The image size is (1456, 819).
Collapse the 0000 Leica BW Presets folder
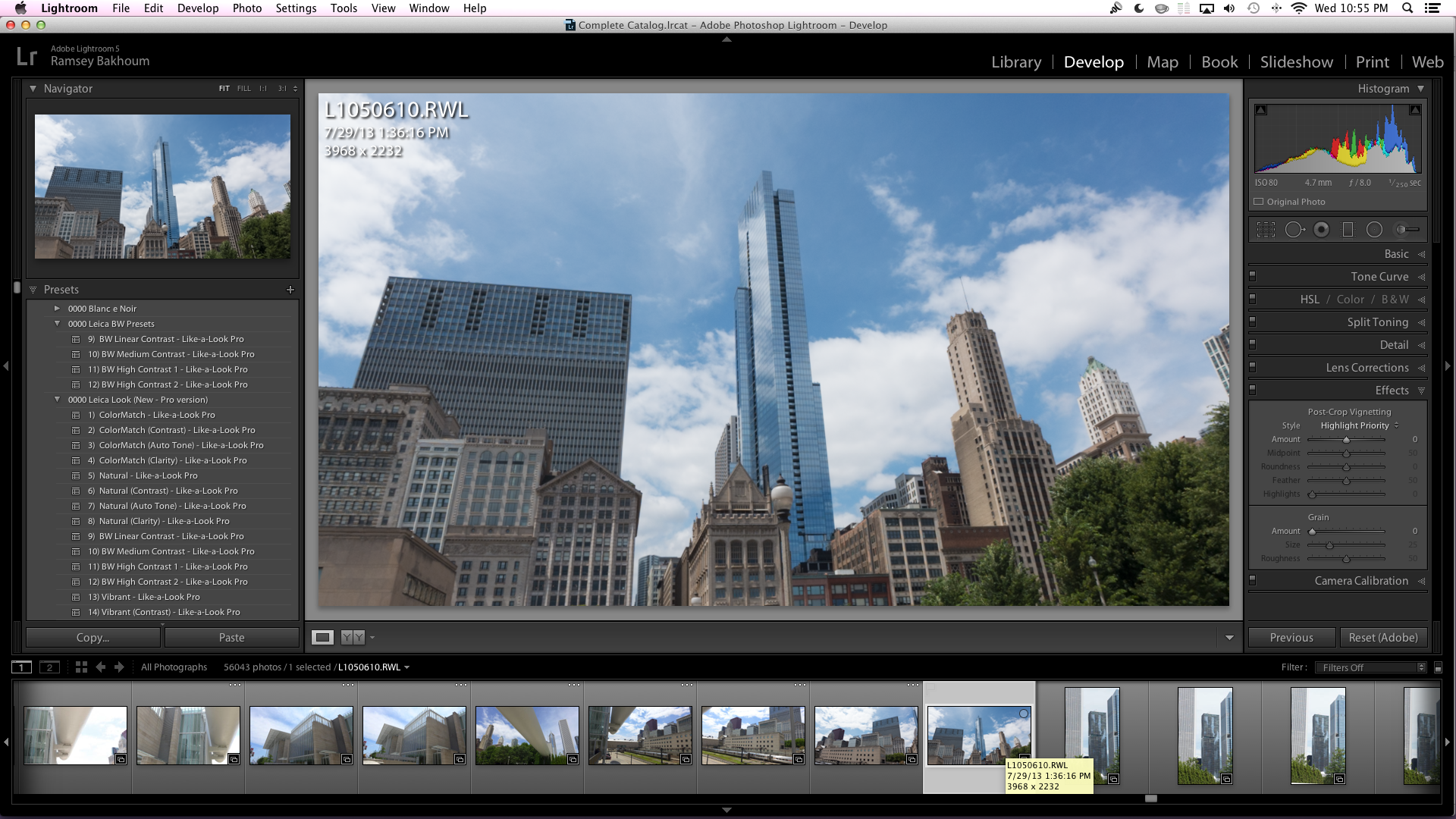click(57, 323)
